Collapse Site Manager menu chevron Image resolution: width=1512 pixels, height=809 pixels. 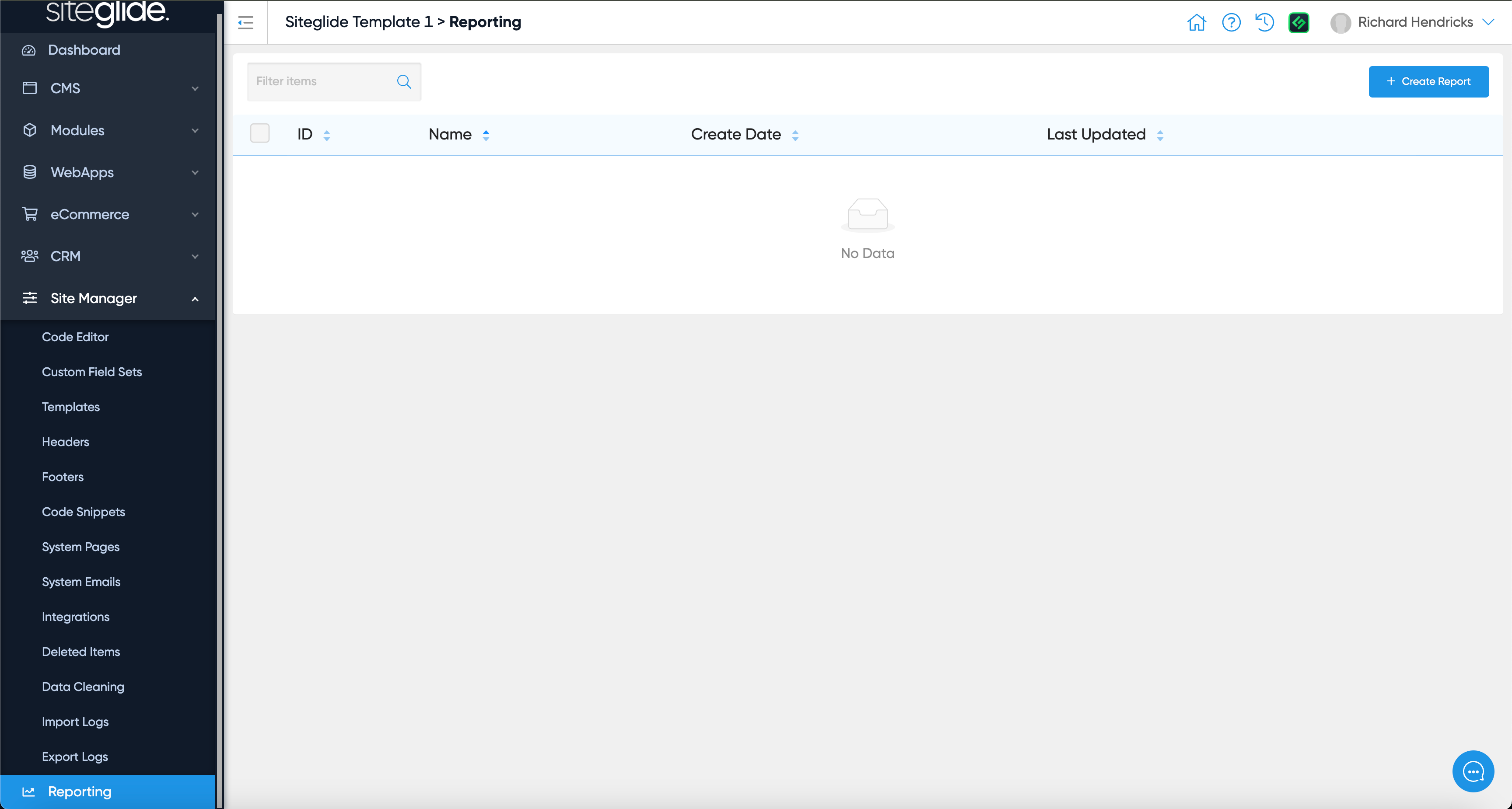[195, 299]
